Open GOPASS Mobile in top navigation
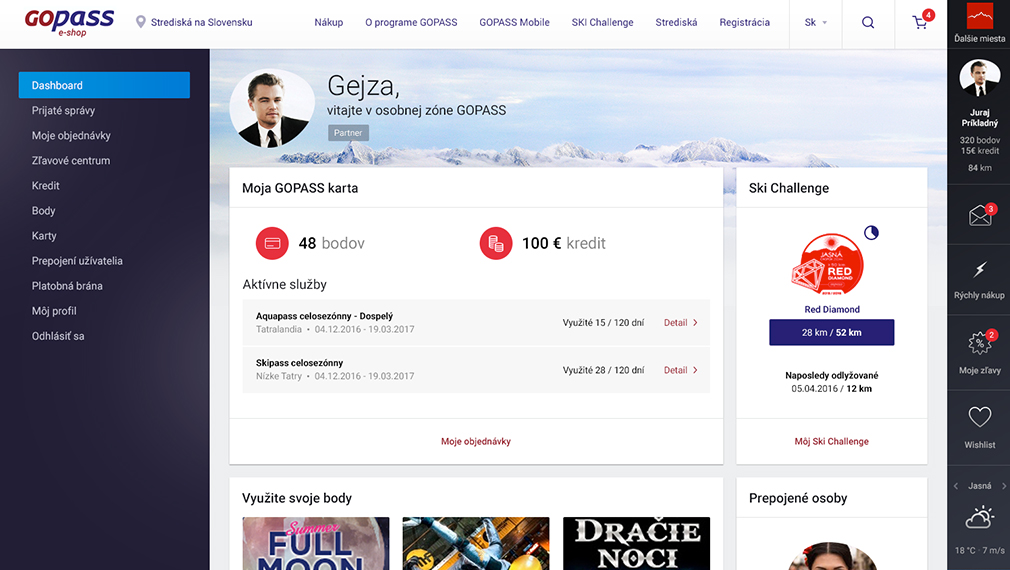This screenshot has width=1010, height=570. (514, 23)
